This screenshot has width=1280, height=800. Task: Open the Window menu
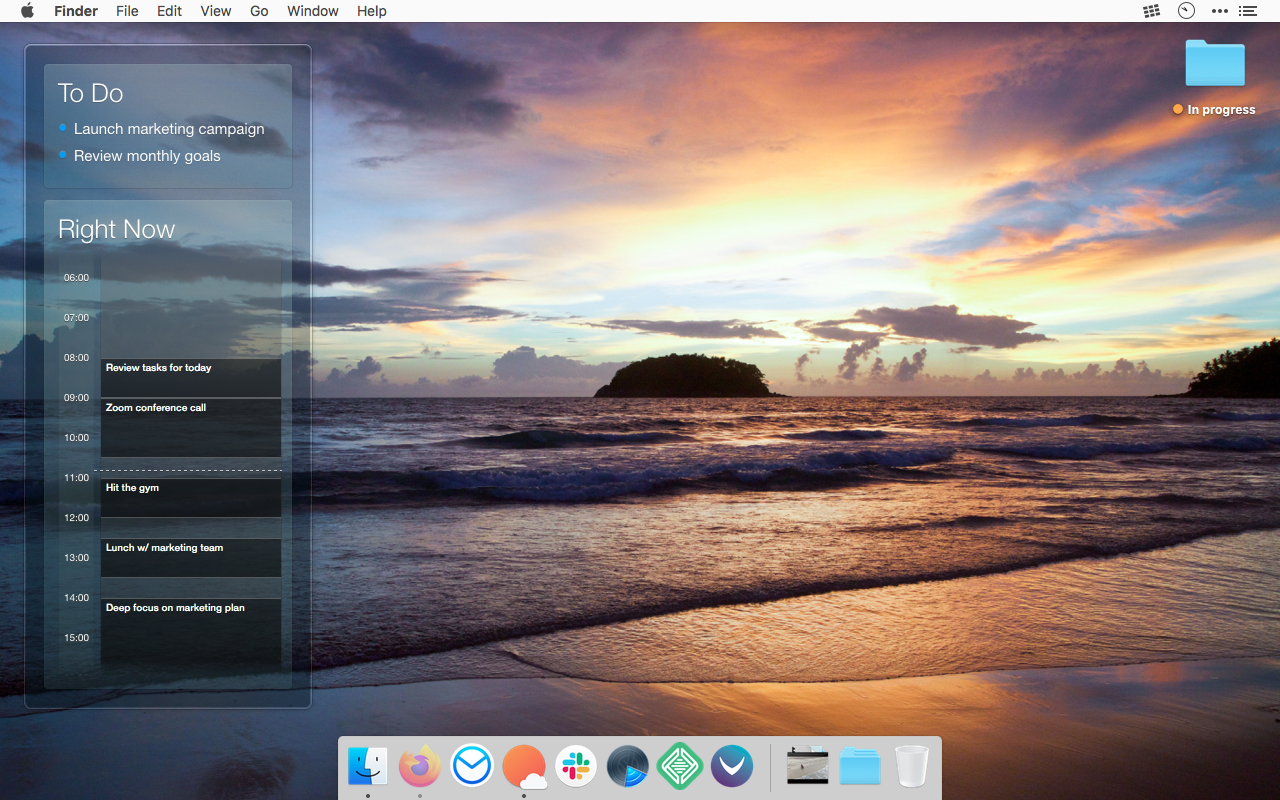click(x=312, y=11)
